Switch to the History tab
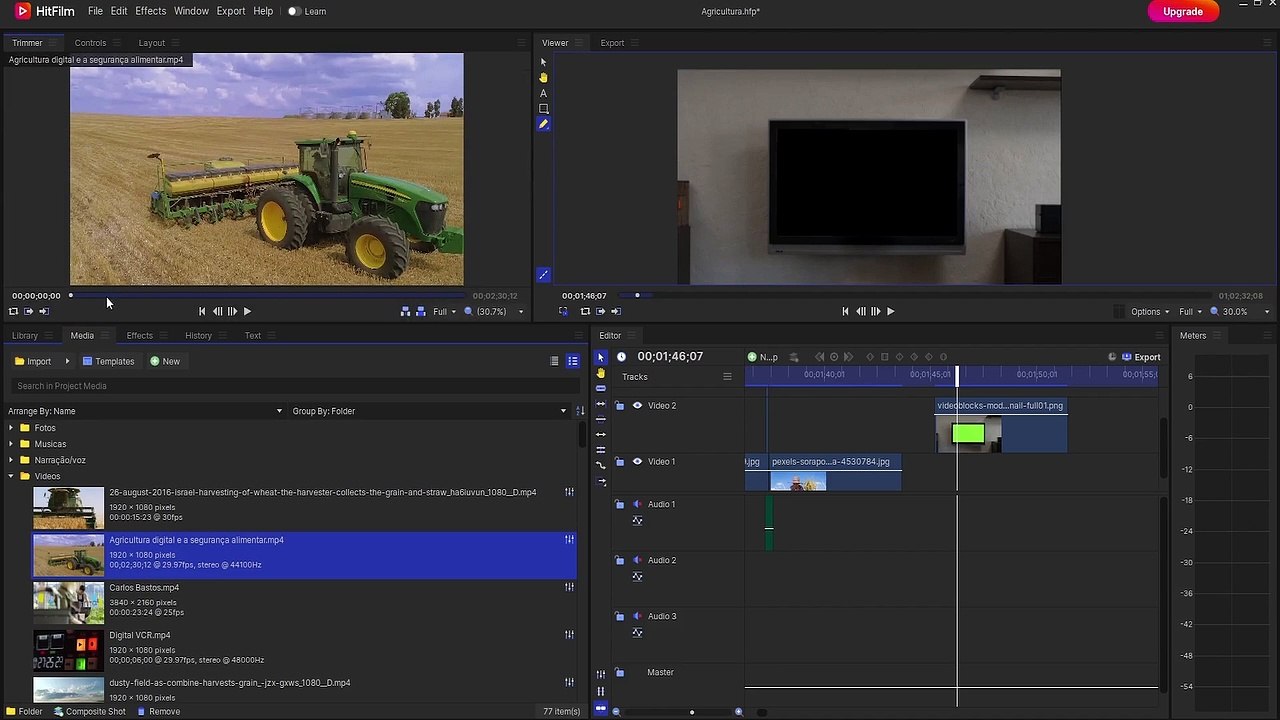The height and width of the screenshot is (720, 1280). point(198,336)
